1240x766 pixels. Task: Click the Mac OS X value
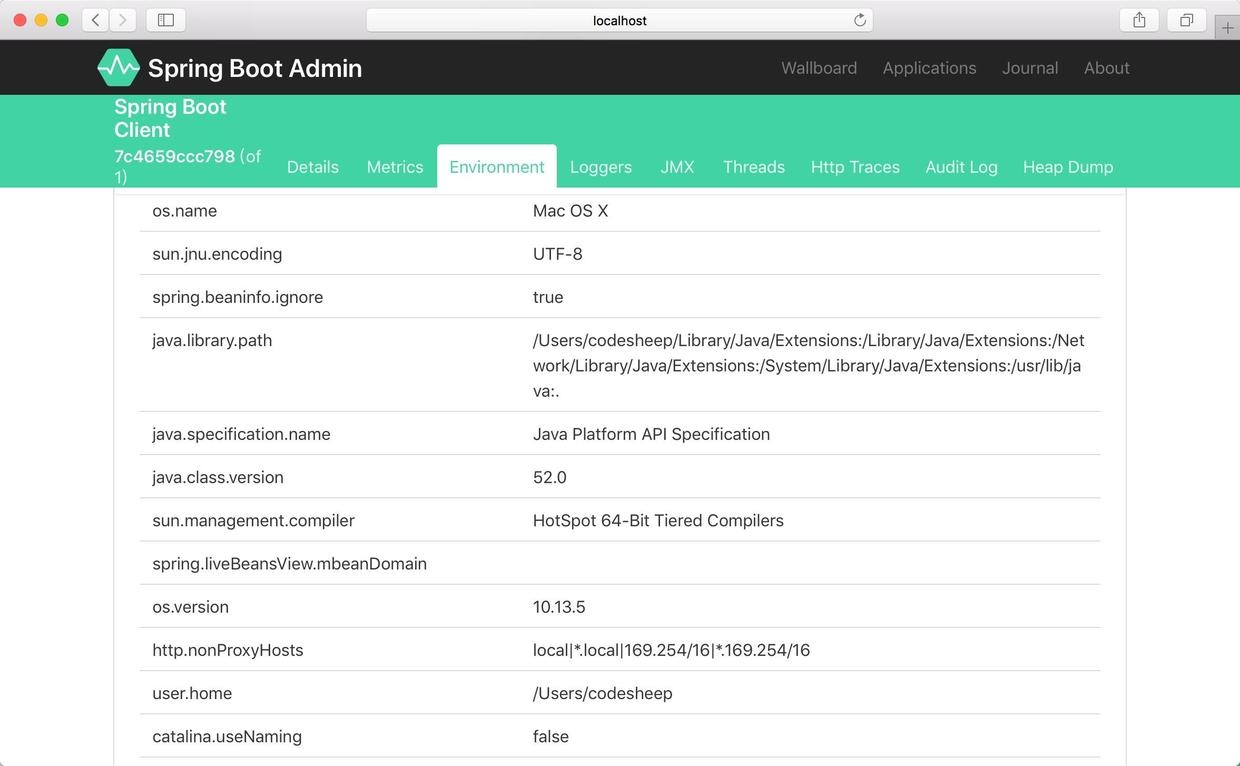[570, 211]
